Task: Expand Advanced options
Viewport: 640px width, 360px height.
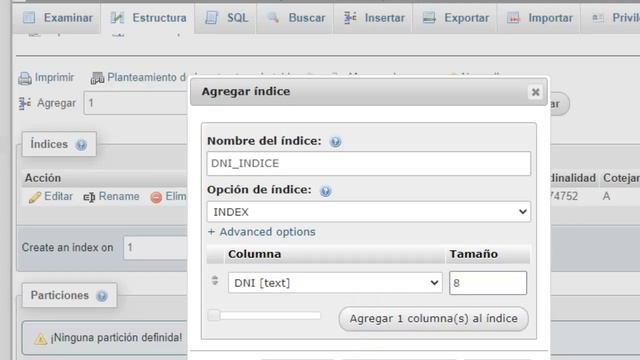Action: point(262,232)
